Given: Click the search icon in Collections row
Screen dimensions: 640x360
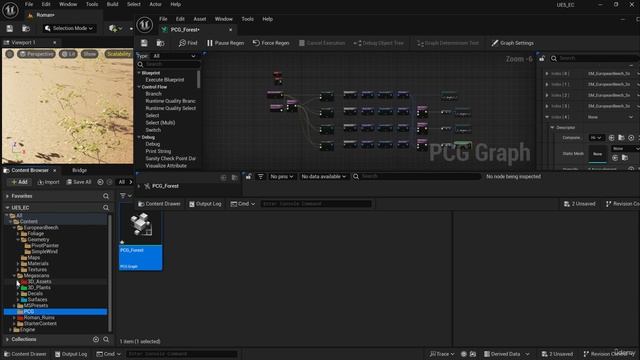Looking at the screenshot, I should point(106,339).
